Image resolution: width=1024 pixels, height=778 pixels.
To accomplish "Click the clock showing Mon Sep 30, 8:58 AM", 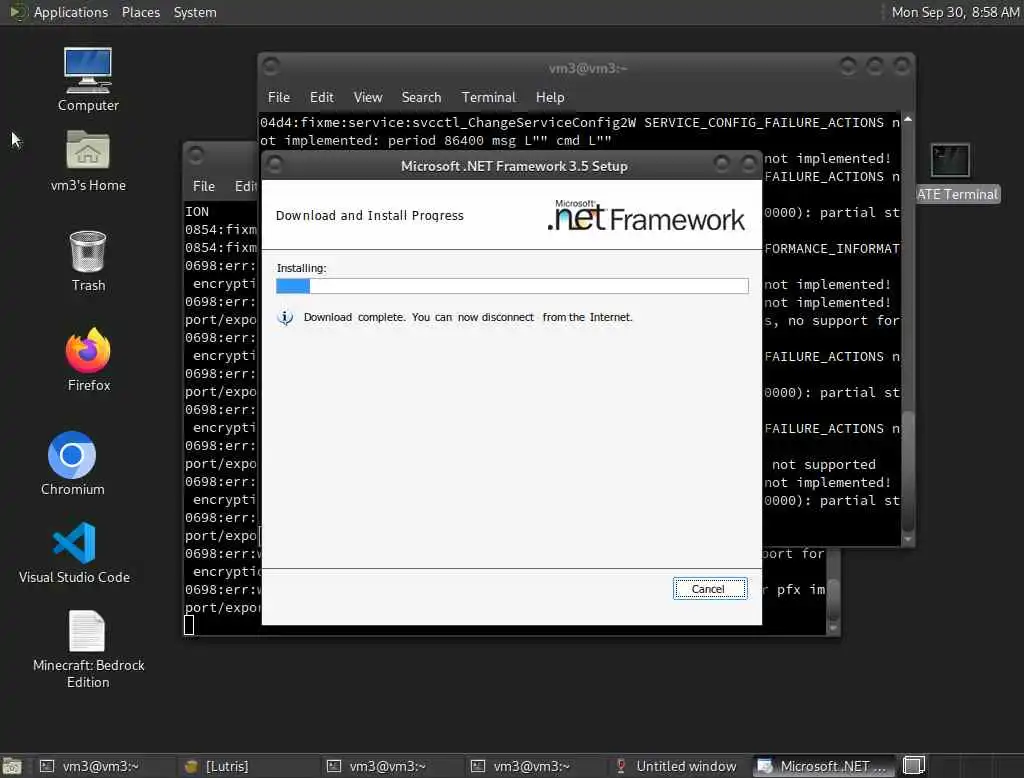I will [x=955, y=12].
